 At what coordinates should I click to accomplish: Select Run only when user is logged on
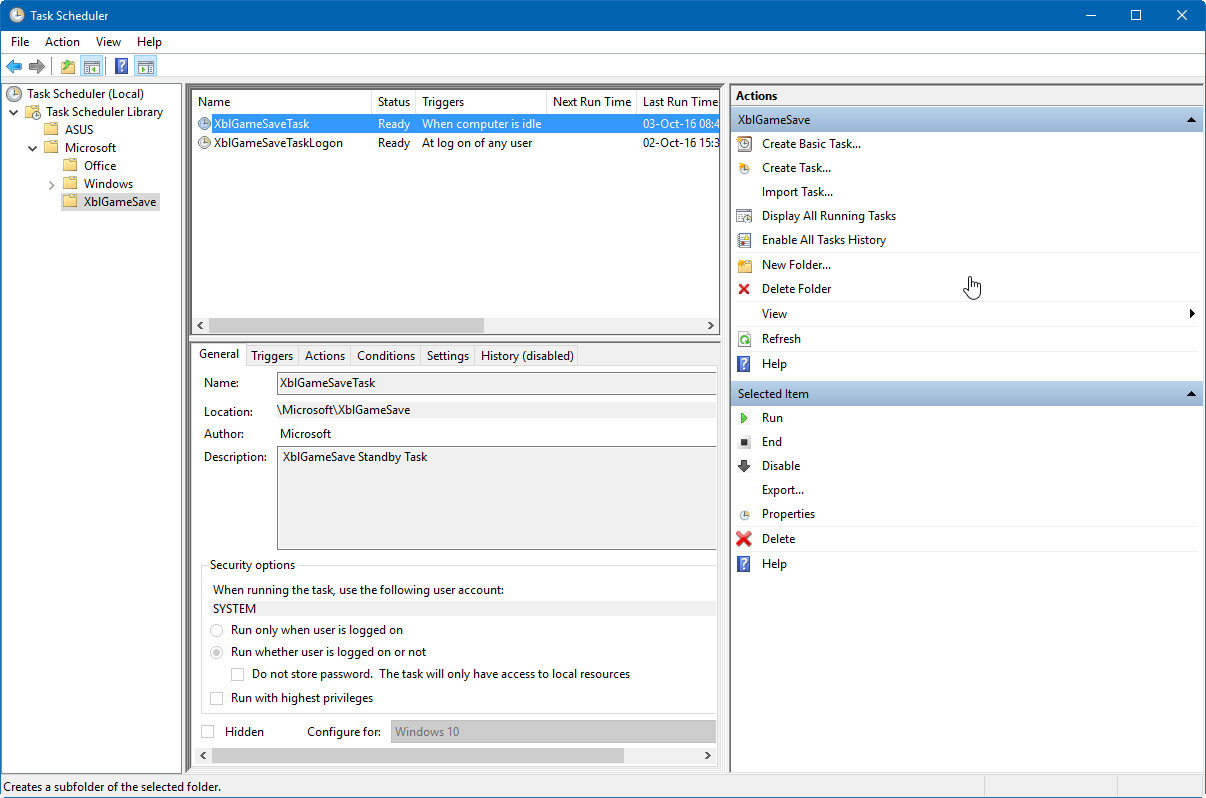click(x=217, y=630)
